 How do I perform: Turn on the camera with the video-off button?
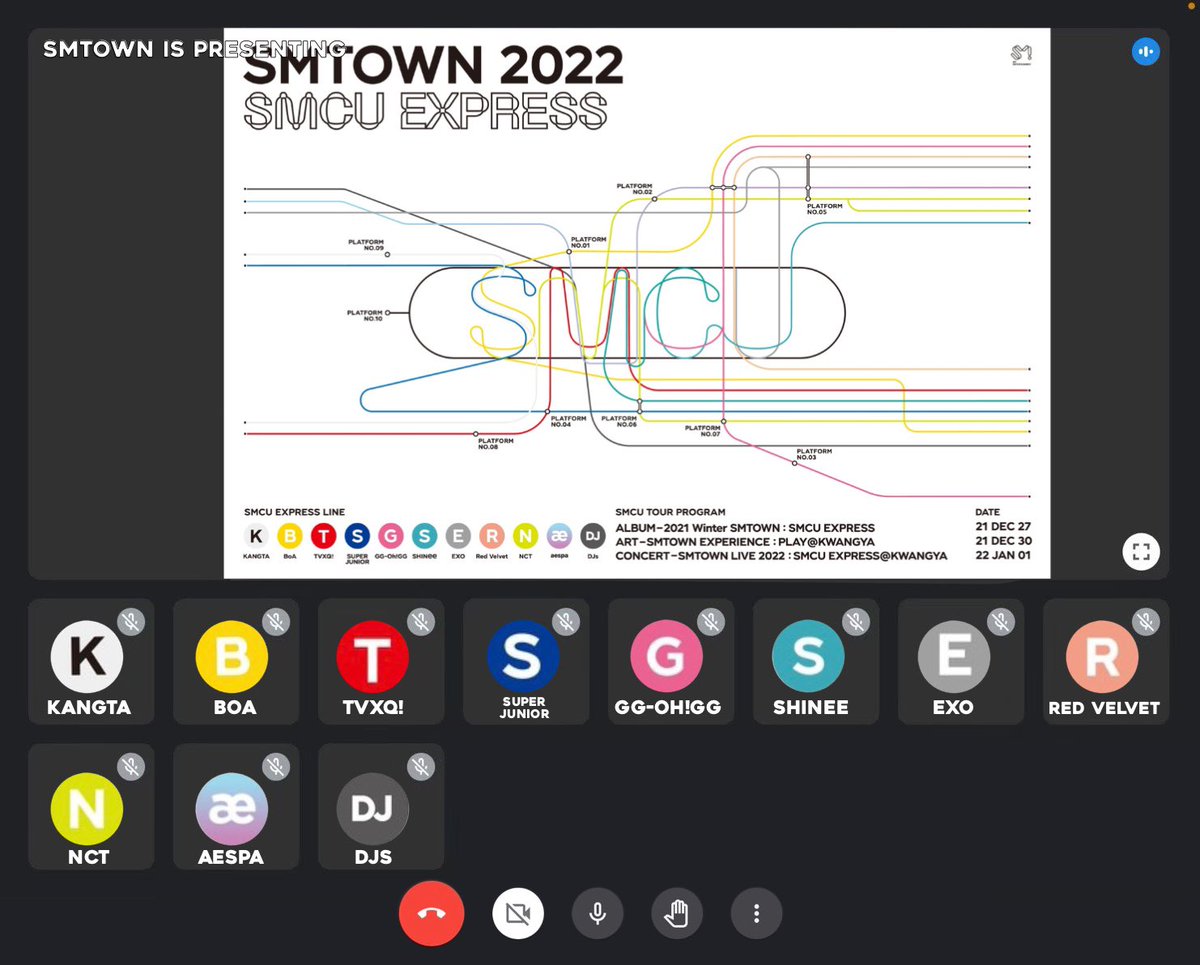click(x=518, y=913)
